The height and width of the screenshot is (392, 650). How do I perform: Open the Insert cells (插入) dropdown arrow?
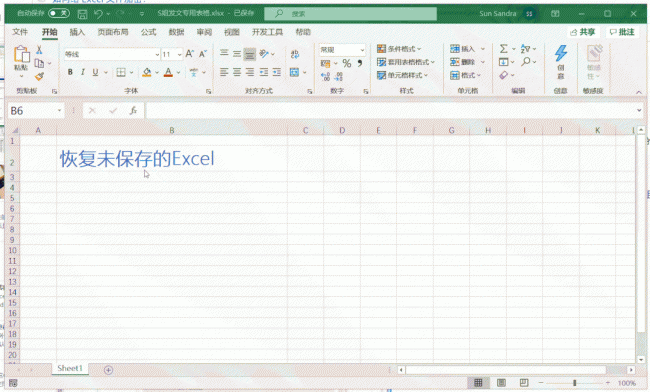tap(483, 49)
